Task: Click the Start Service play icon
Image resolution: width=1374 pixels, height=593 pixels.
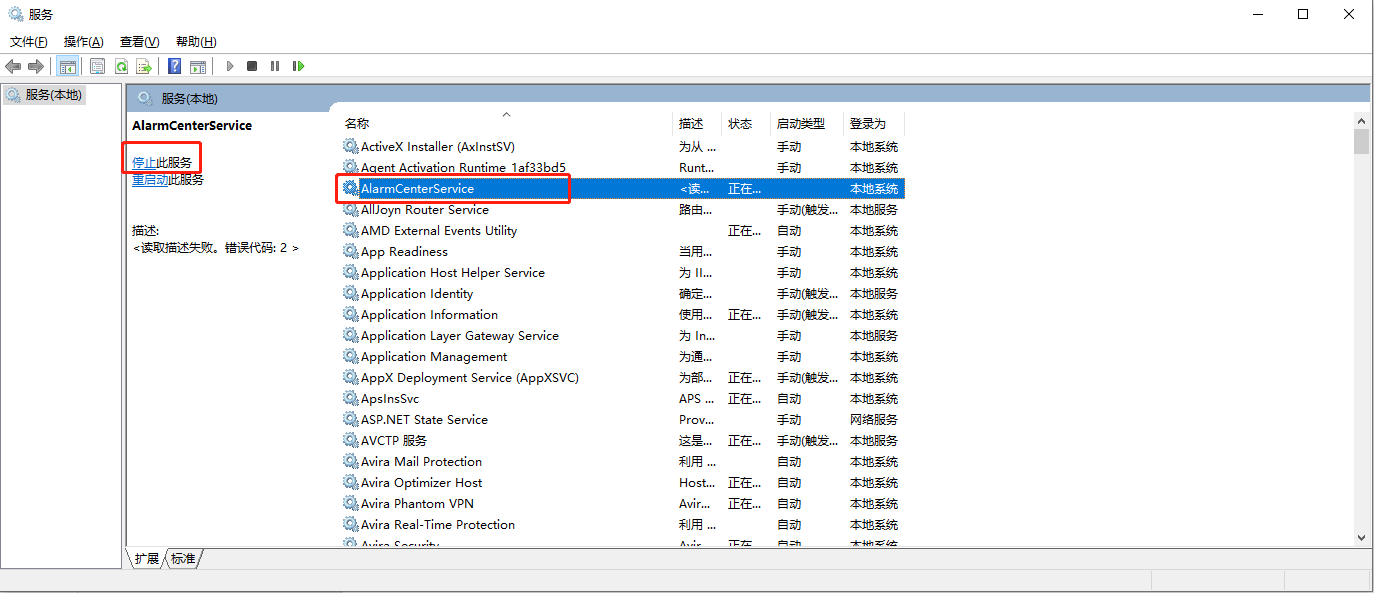Action: (x=229, y=66)
